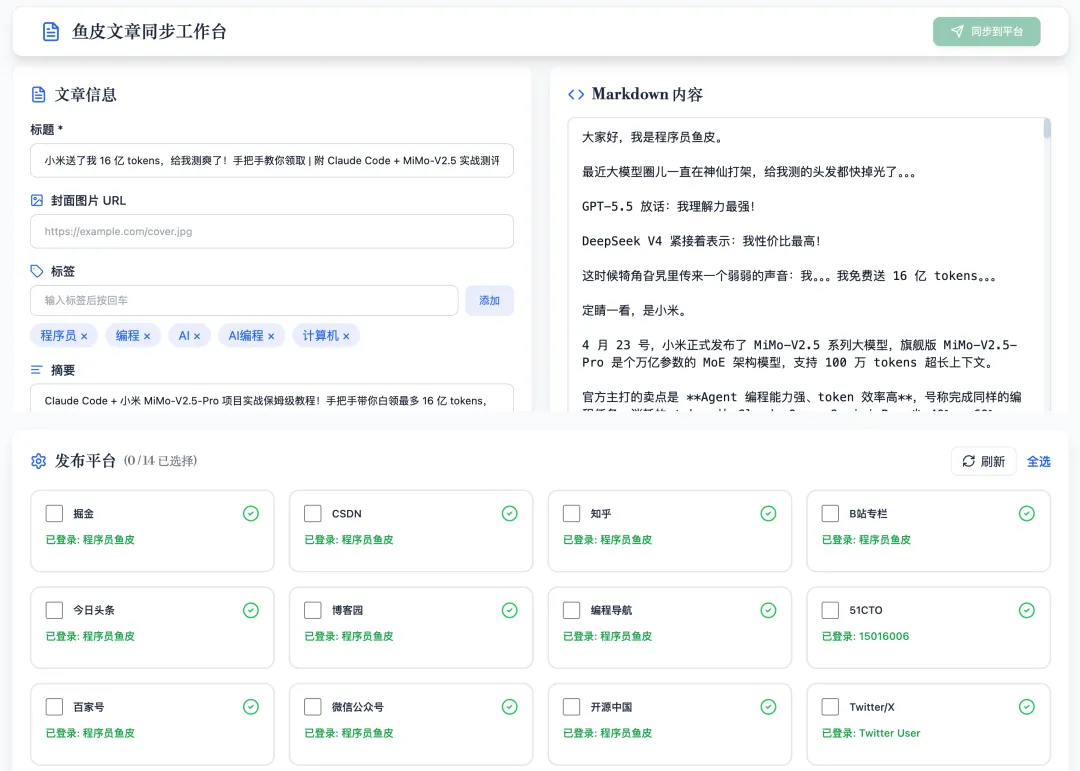This screenshot has height=771, width=1080.
Task: Click the Markdown 内容 code brackets icon
Action: coord(576,94)
